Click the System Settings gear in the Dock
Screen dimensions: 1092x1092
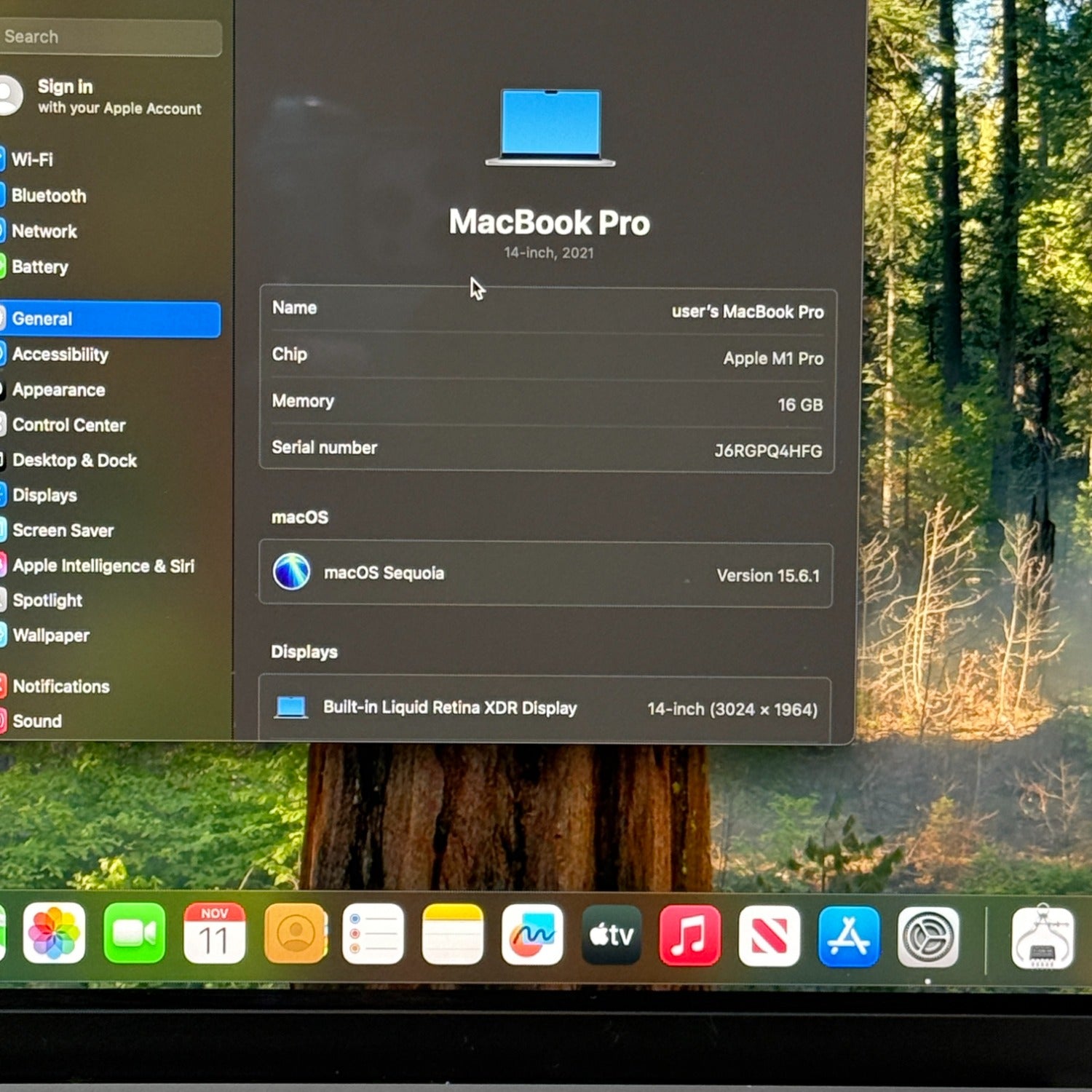[928, 938]
